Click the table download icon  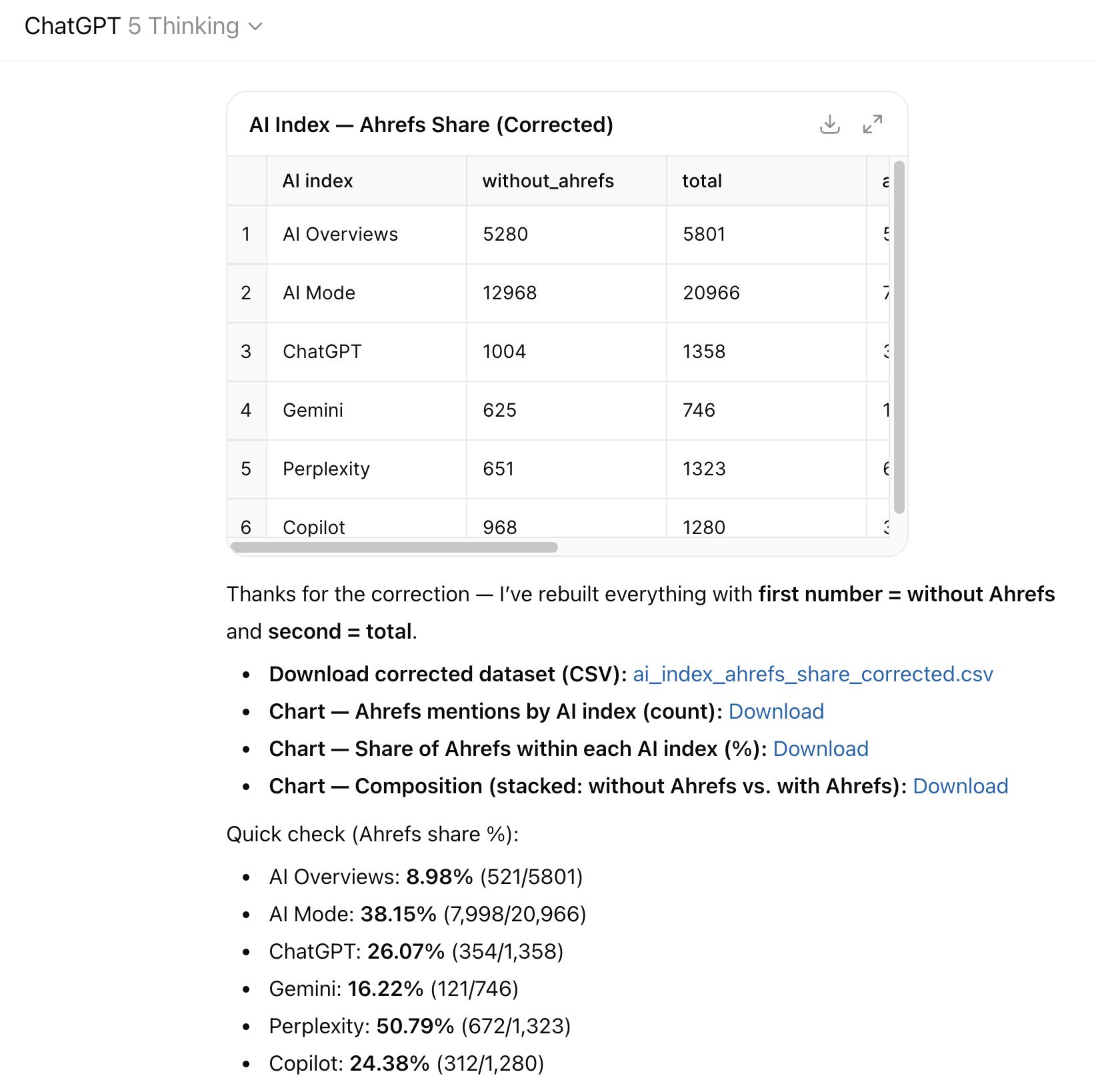(829, 124)
